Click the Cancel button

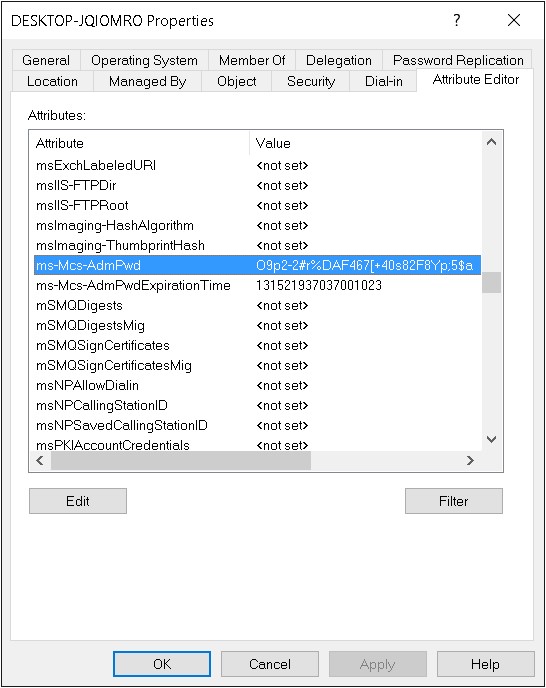pyautogui.click(x=270, y=664)
